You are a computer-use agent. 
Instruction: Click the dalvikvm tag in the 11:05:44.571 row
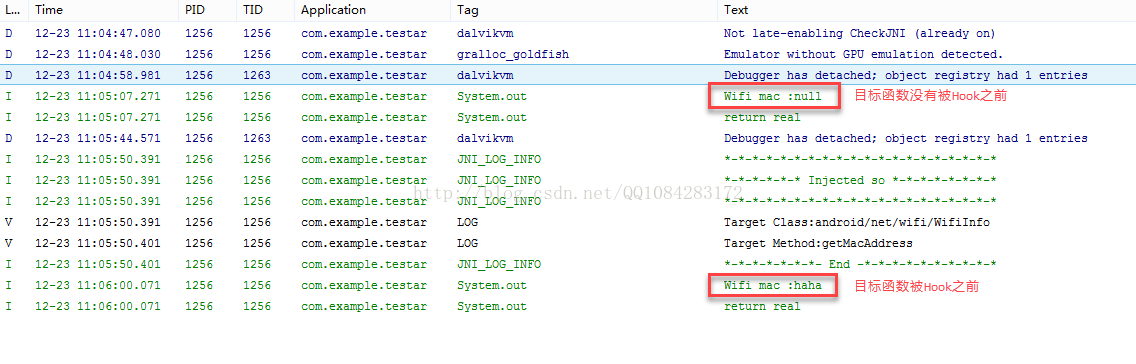pyautogui.click(x=485, y=138)
